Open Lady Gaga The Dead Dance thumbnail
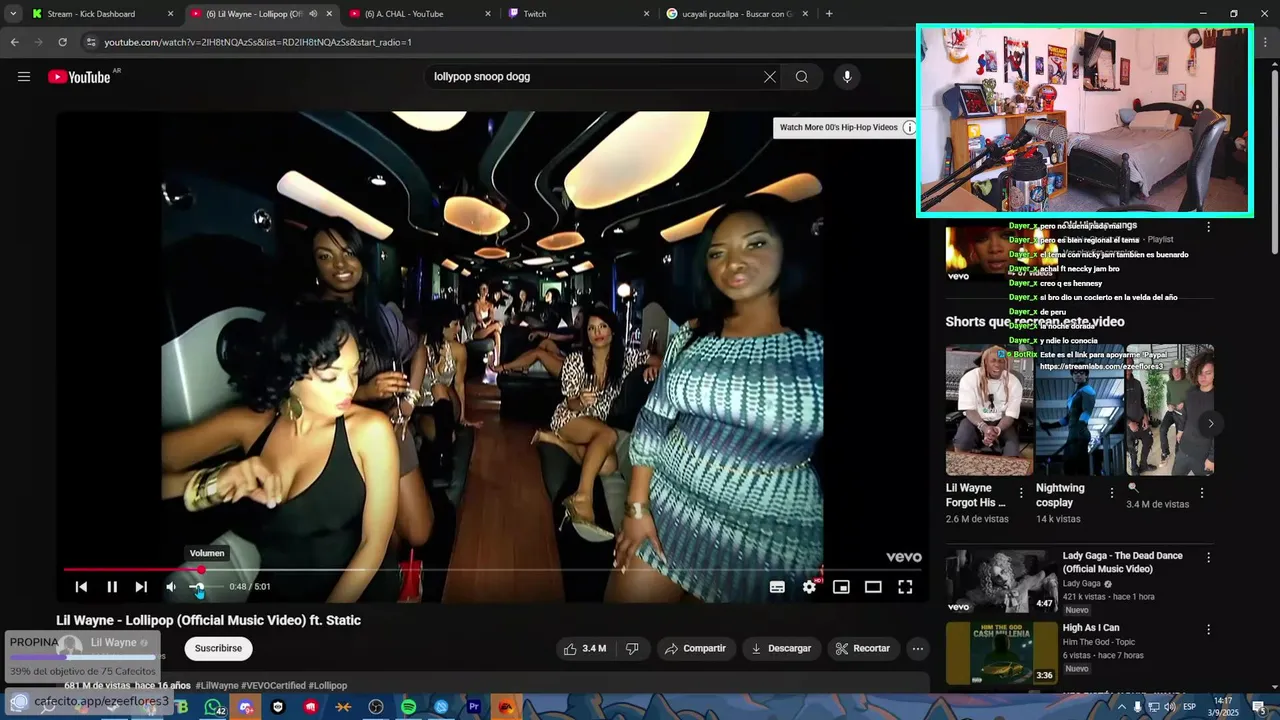1280x720 pixels. click(x=1001, y=580)
